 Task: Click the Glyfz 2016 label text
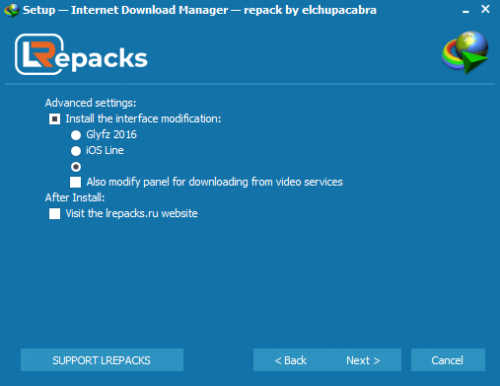(111, 135)
